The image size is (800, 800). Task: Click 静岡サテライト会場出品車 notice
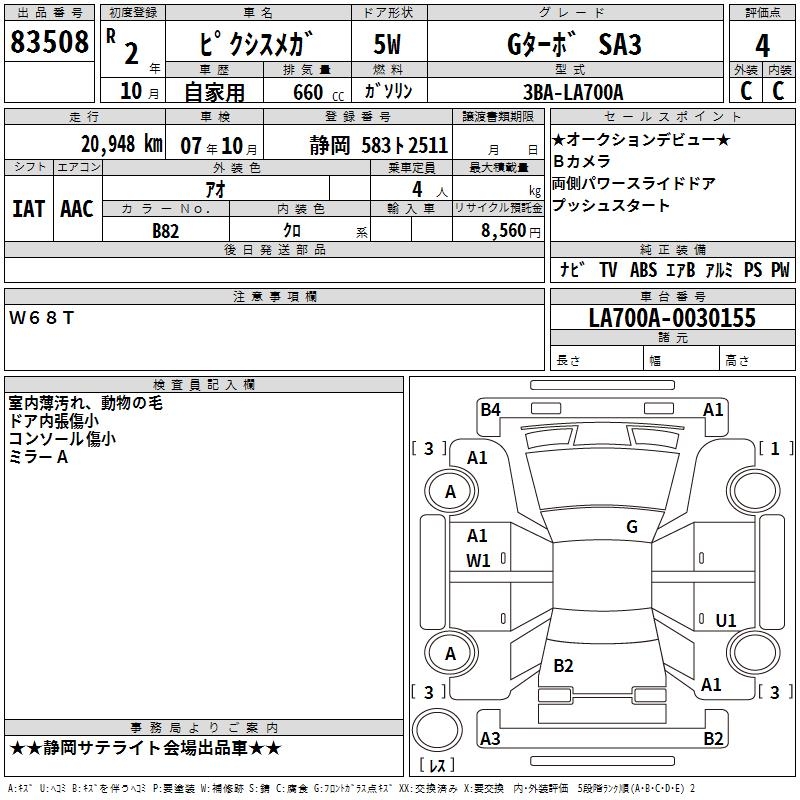tap(145, 748)
